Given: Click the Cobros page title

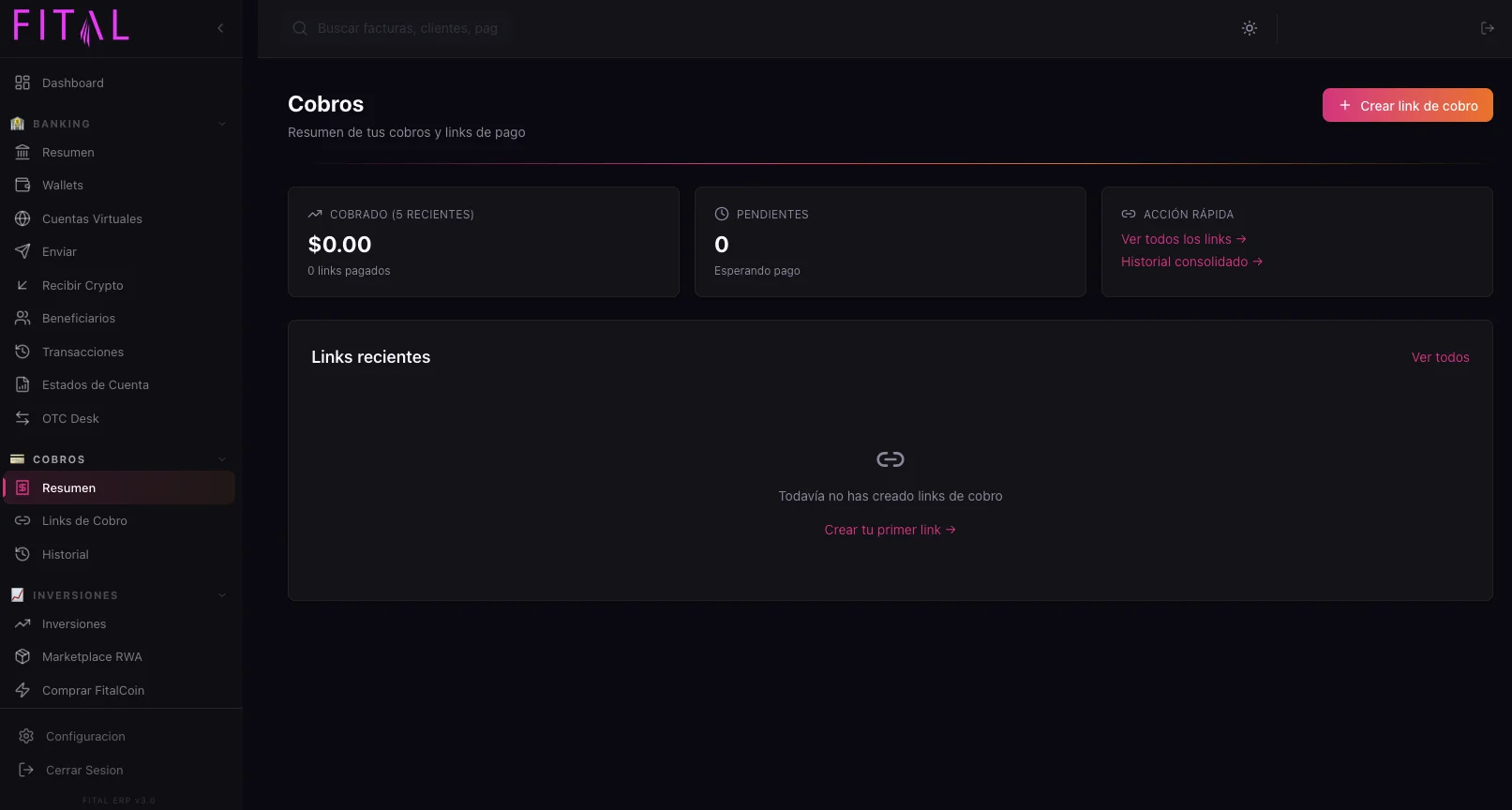Looking at the screenshot, I should click(x=325, y=104).
